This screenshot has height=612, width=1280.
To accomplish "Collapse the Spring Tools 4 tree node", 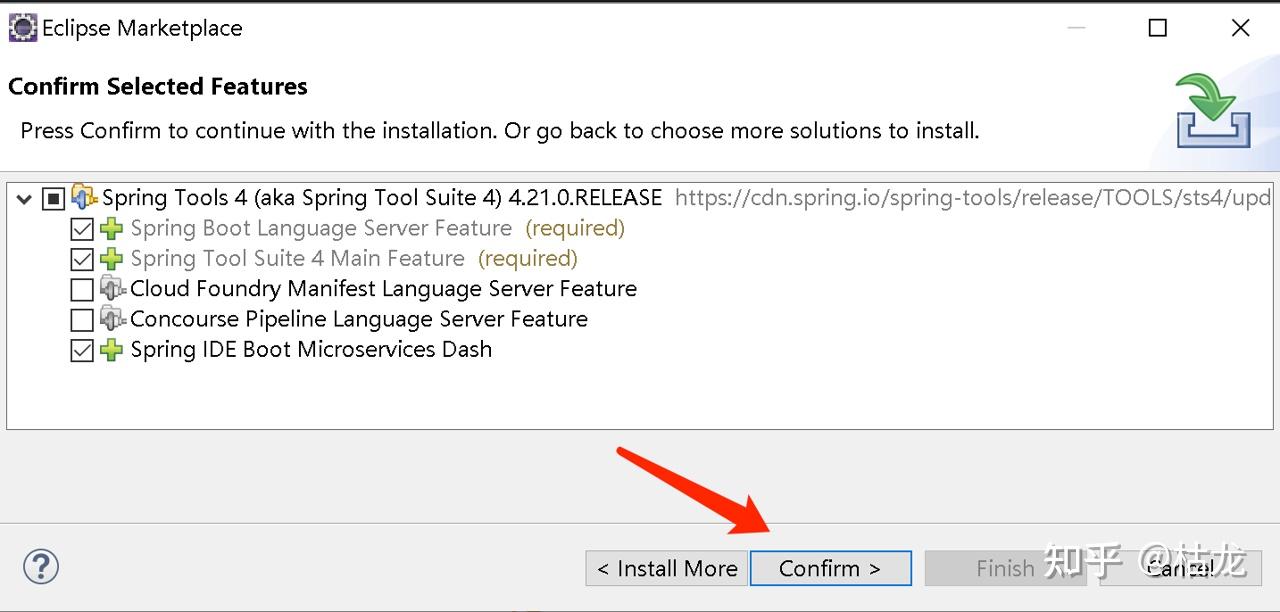I will pos(24,199).
